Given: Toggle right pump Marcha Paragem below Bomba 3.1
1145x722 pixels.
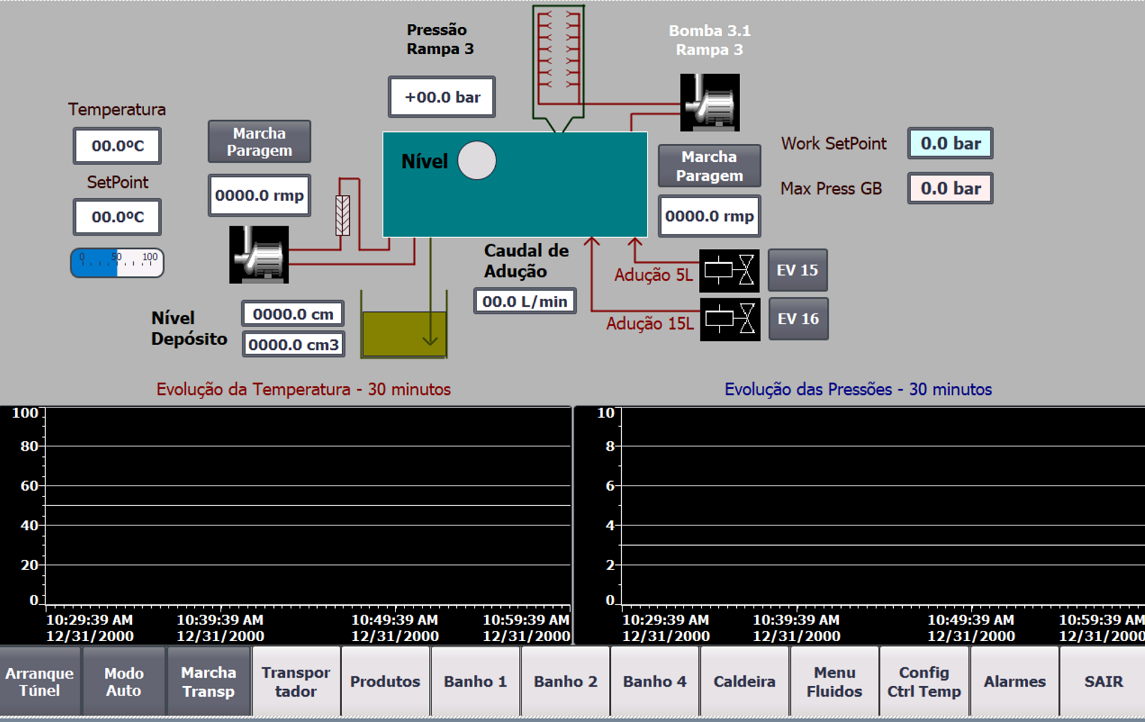Looking at the screenshot, I should [x=708, y=166].
